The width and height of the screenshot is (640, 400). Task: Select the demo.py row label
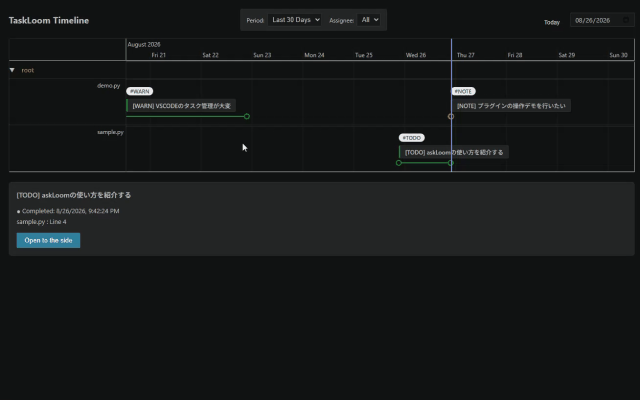[109, 86]
